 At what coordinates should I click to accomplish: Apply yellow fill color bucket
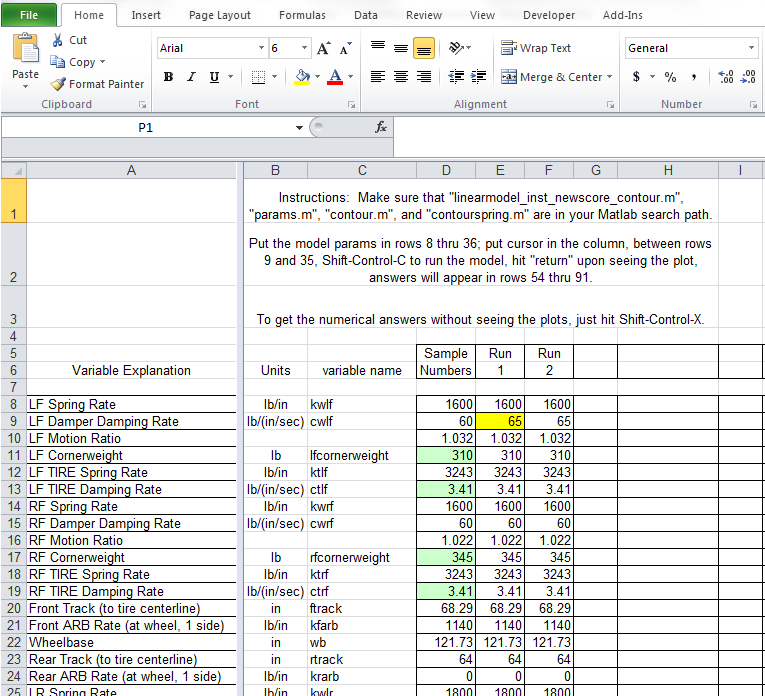(x=302, y=77)
